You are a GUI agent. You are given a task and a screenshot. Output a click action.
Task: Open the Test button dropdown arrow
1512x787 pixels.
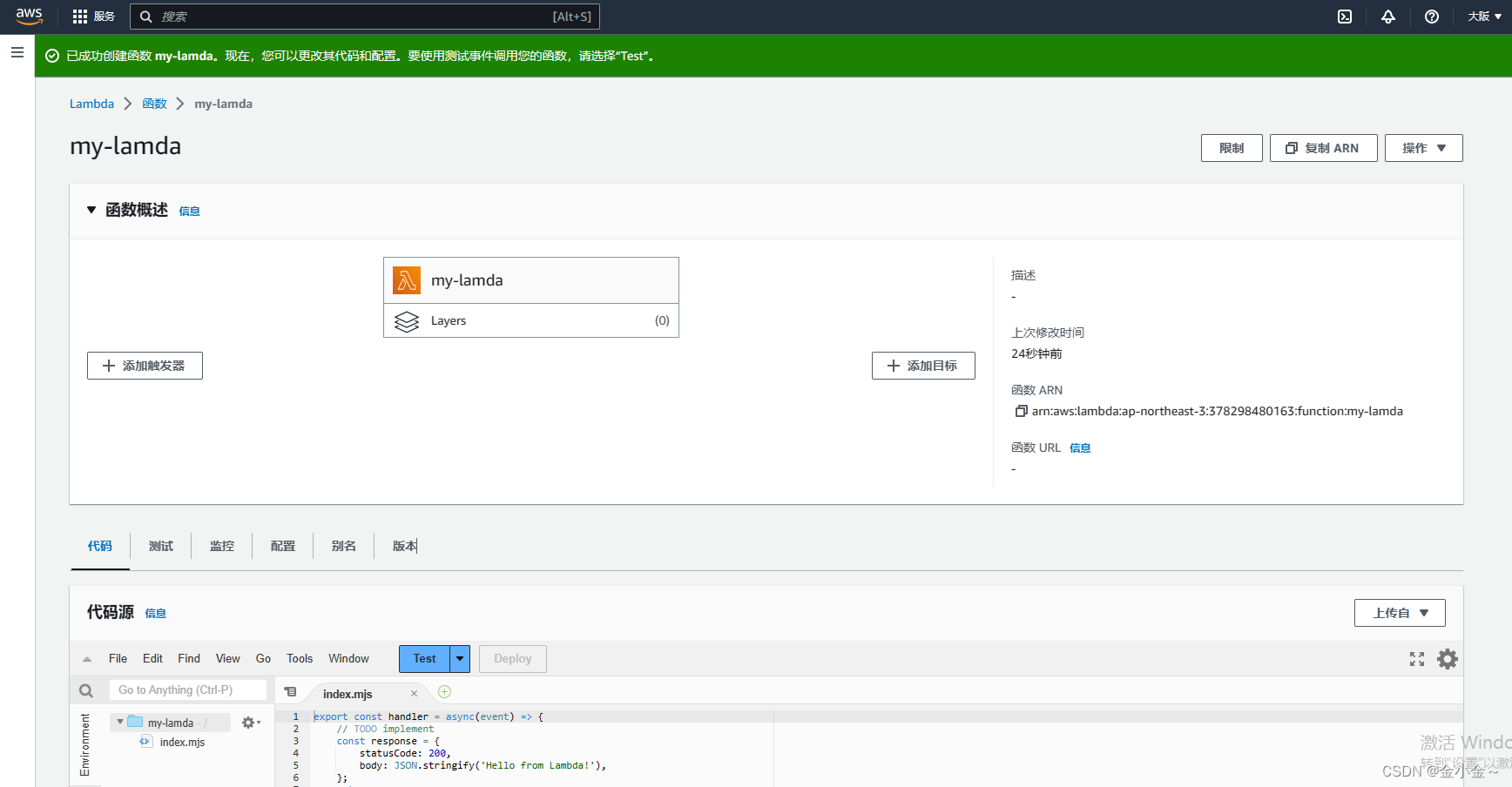(x=460, y=659)
